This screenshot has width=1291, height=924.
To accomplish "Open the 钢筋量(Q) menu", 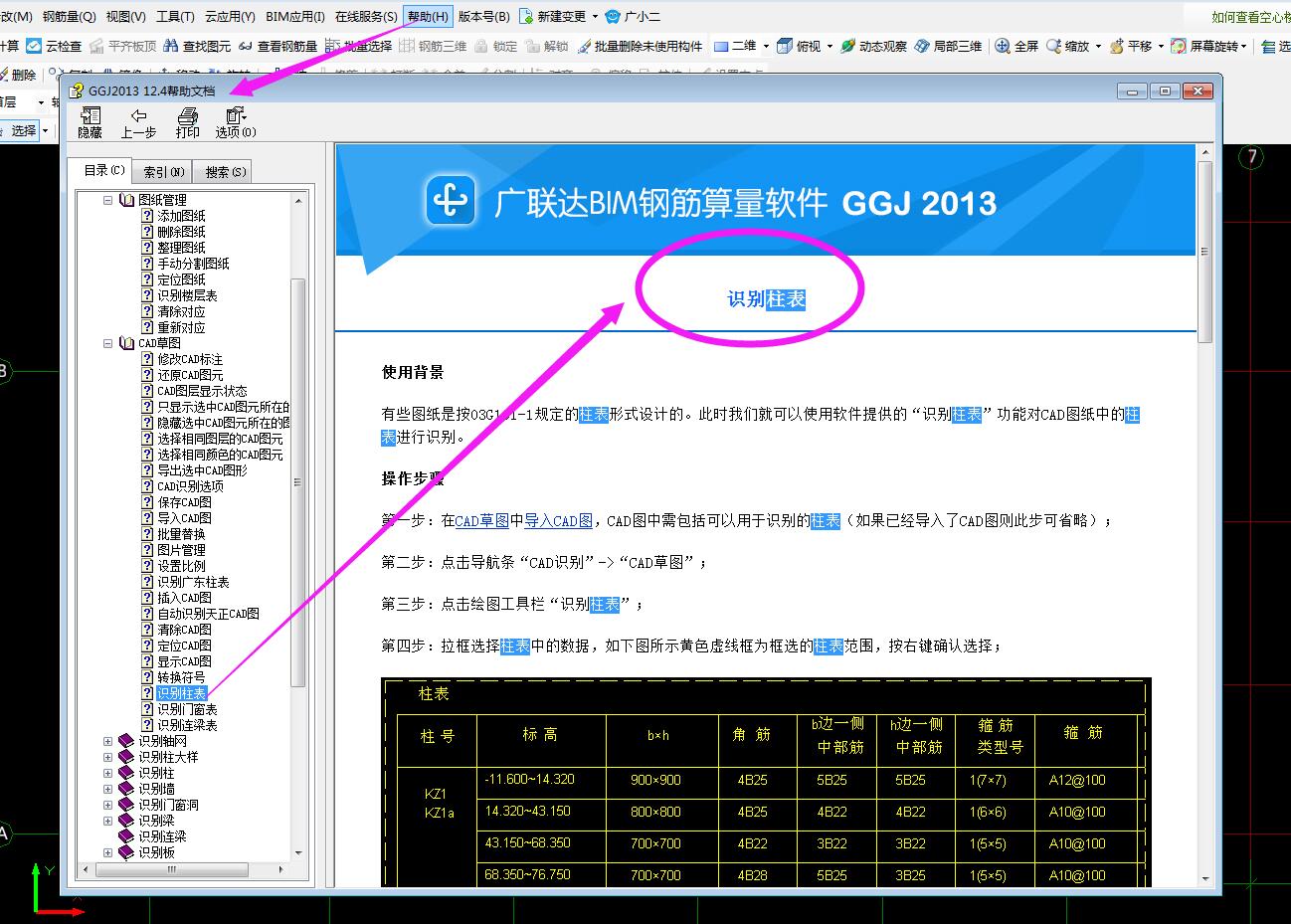I will (x=69, y=17).
